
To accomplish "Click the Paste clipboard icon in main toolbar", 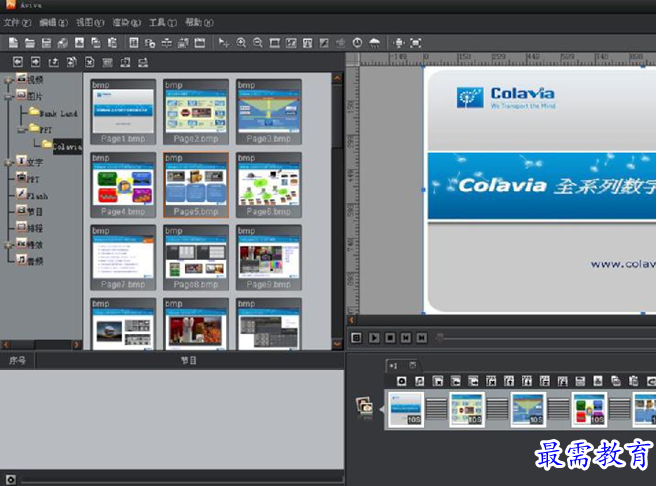I will [112, 42].
